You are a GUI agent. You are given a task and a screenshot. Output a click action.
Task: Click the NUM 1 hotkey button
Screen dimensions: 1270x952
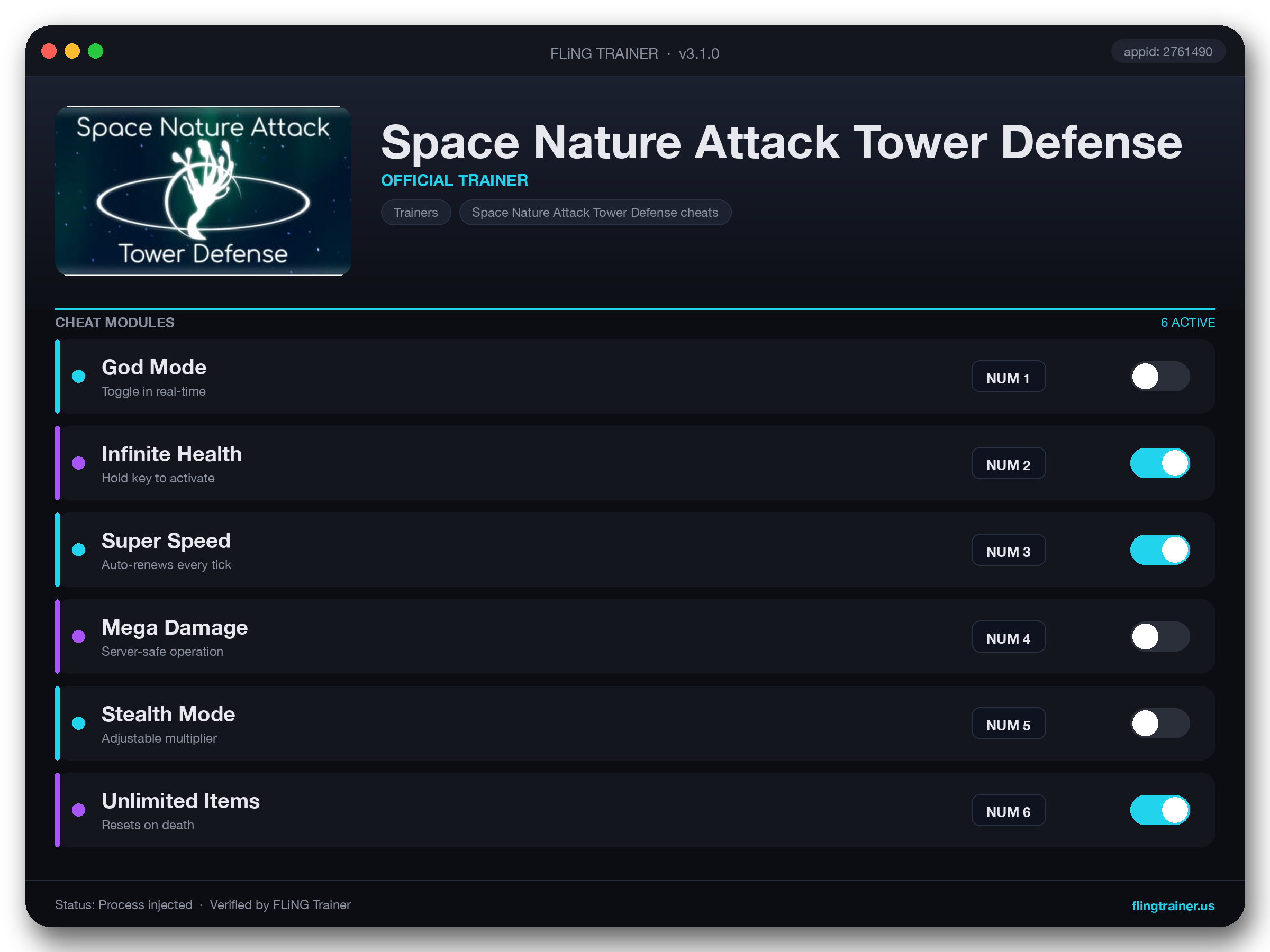(x=1008, y=377)
